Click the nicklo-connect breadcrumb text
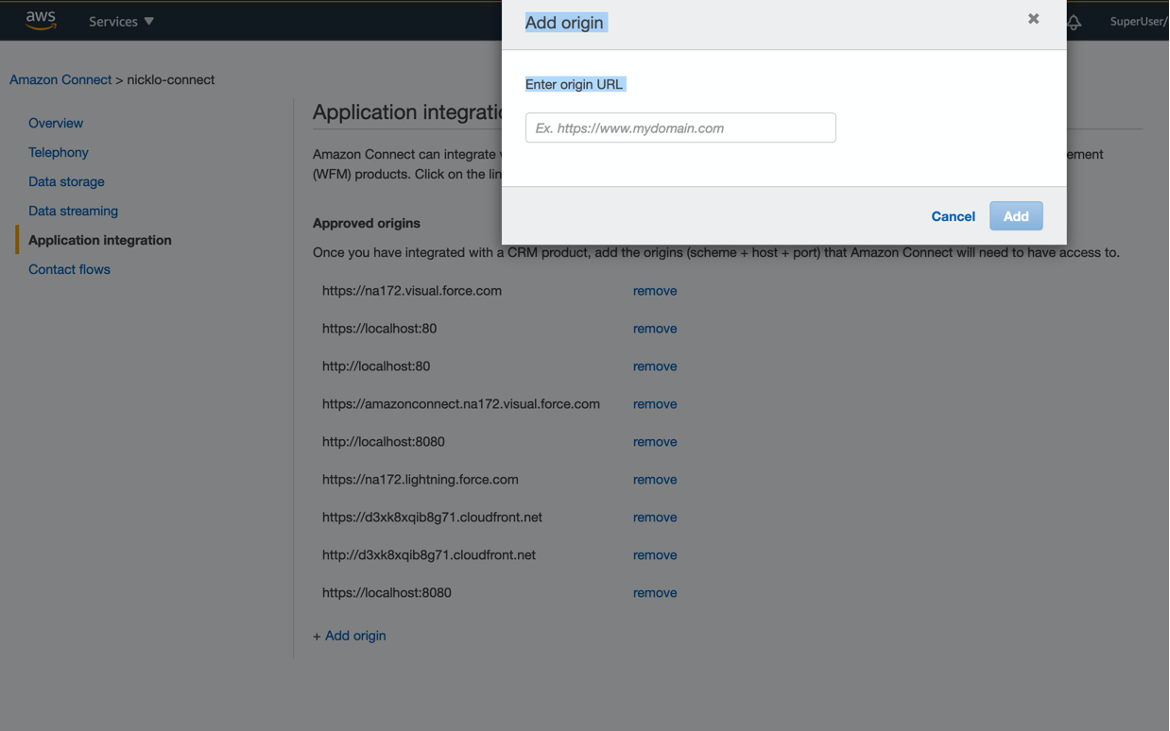1170x731 pixels. point(171,80)
